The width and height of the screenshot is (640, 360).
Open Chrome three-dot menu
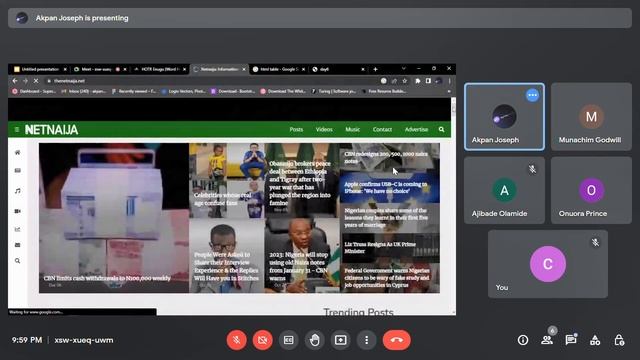[449, 81]
